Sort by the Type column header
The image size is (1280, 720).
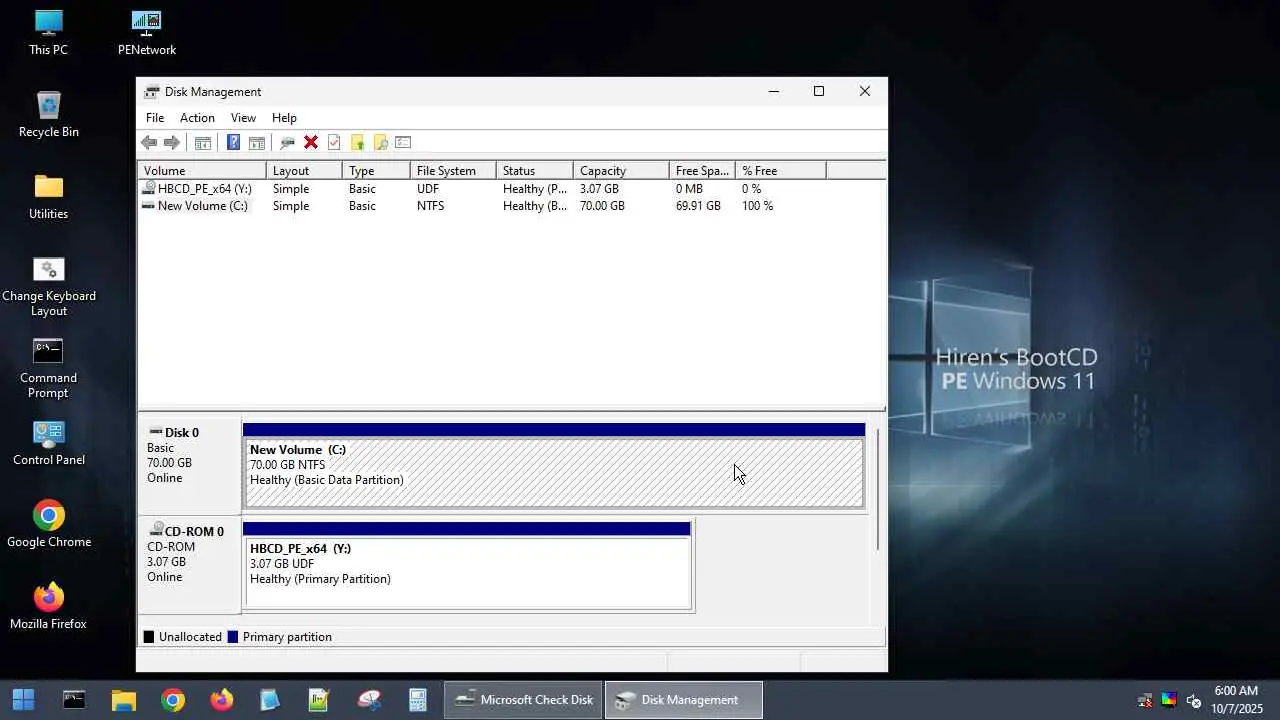377,171
